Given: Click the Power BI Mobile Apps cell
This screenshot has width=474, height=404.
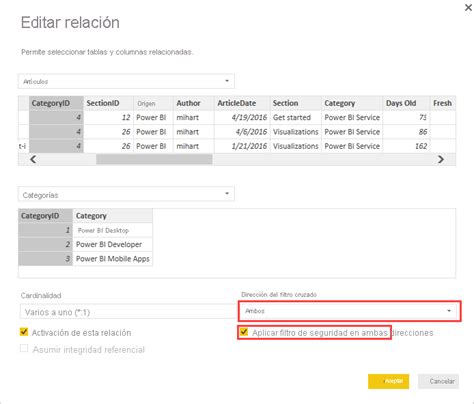Looking at the screenshot, I should tap(113, 259).
